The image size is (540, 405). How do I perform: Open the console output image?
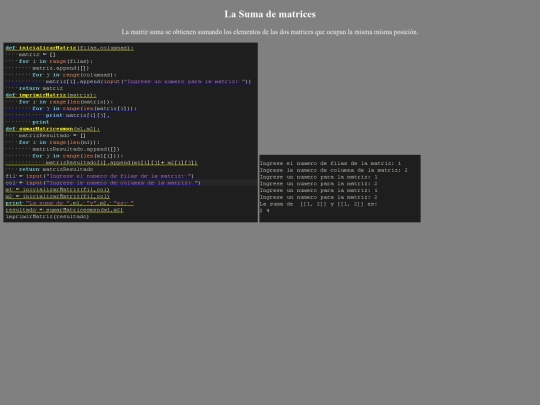pos(340,188)
